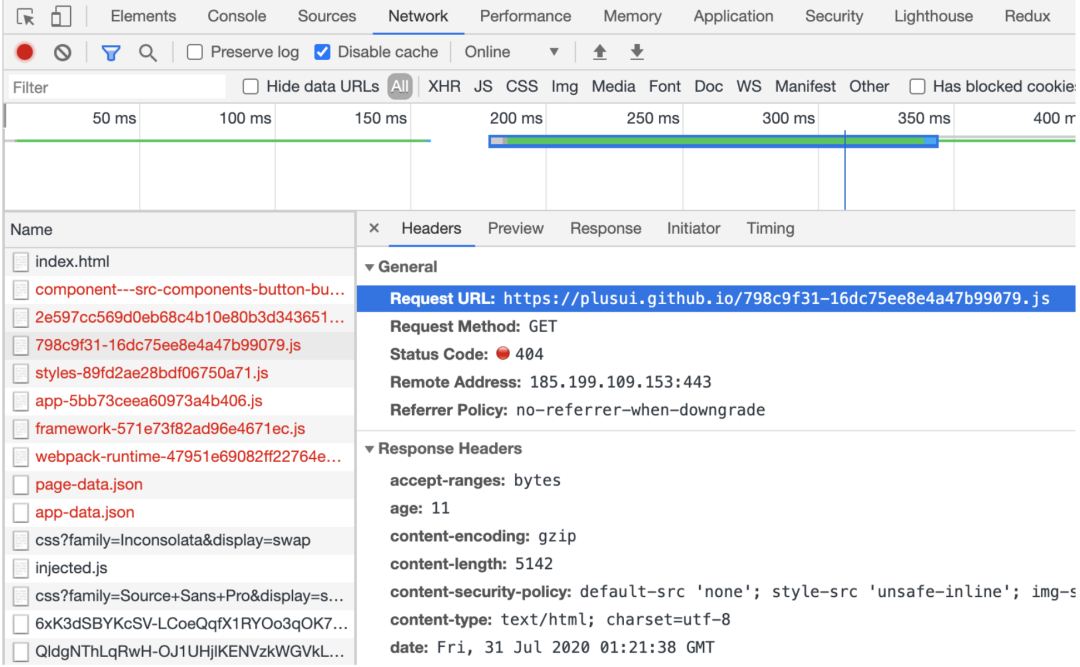Collapse the Response Headers section
This screenshot has width=1080, height=667.
(369, 449)
